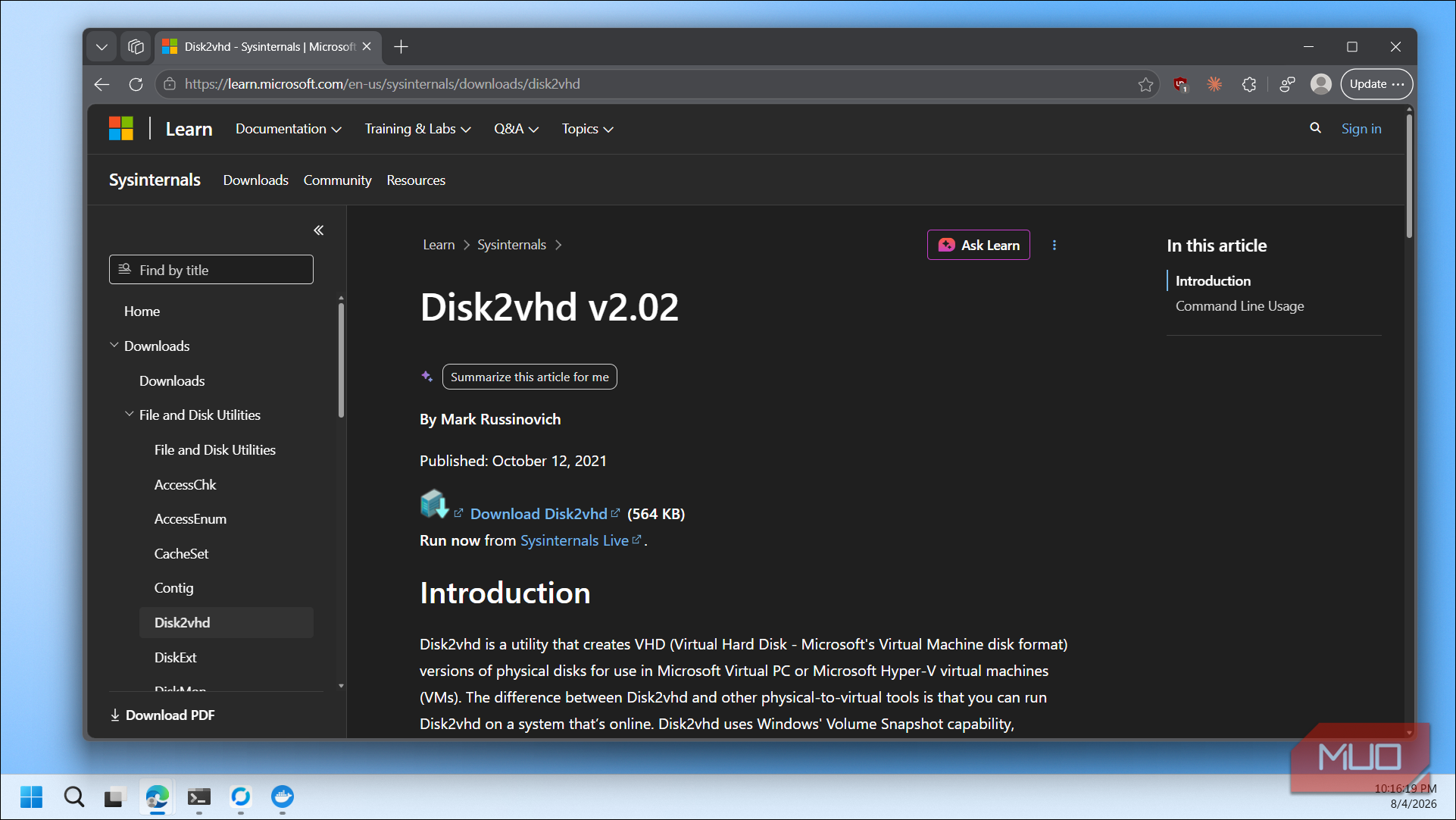
Task: Open the article more-options dots
Action: [1054, 245]
